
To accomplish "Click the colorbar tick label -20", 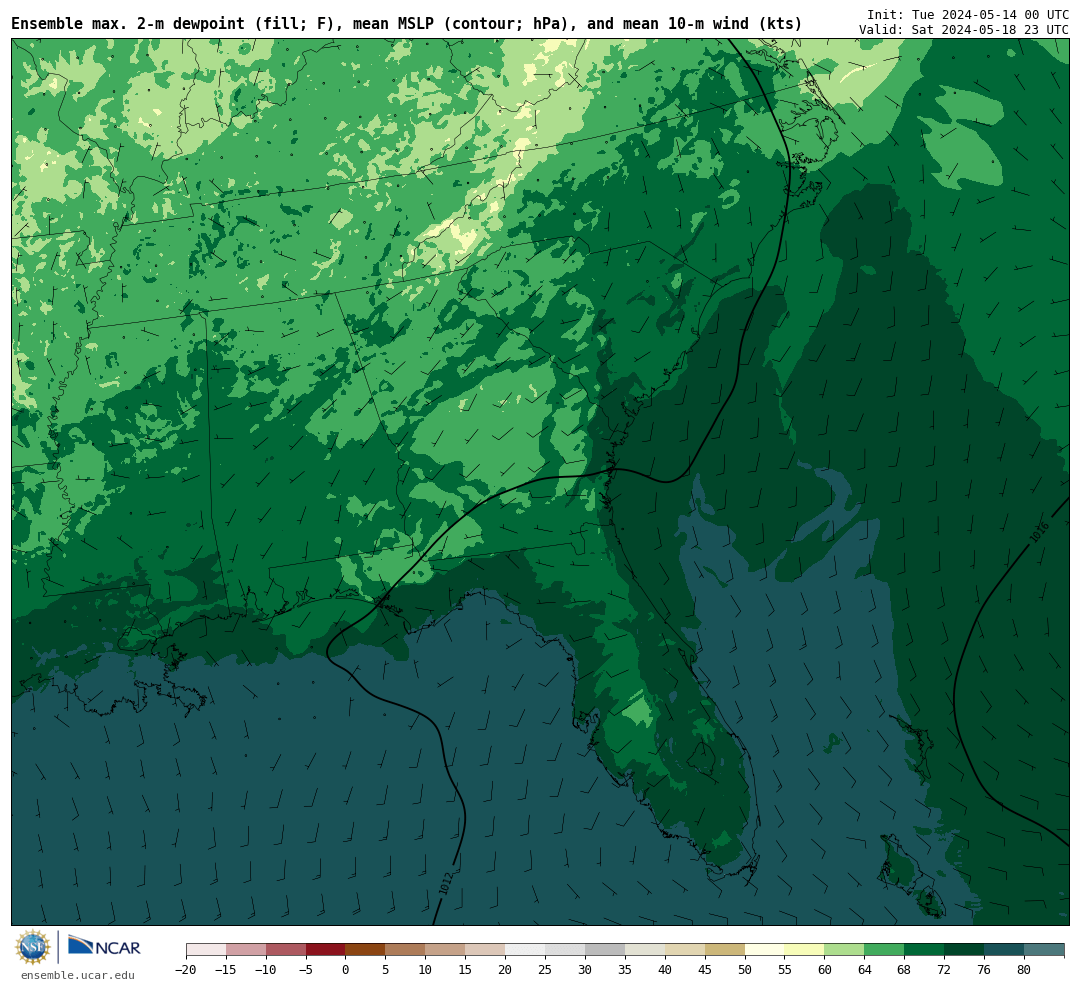I will (x=186, y=970).
